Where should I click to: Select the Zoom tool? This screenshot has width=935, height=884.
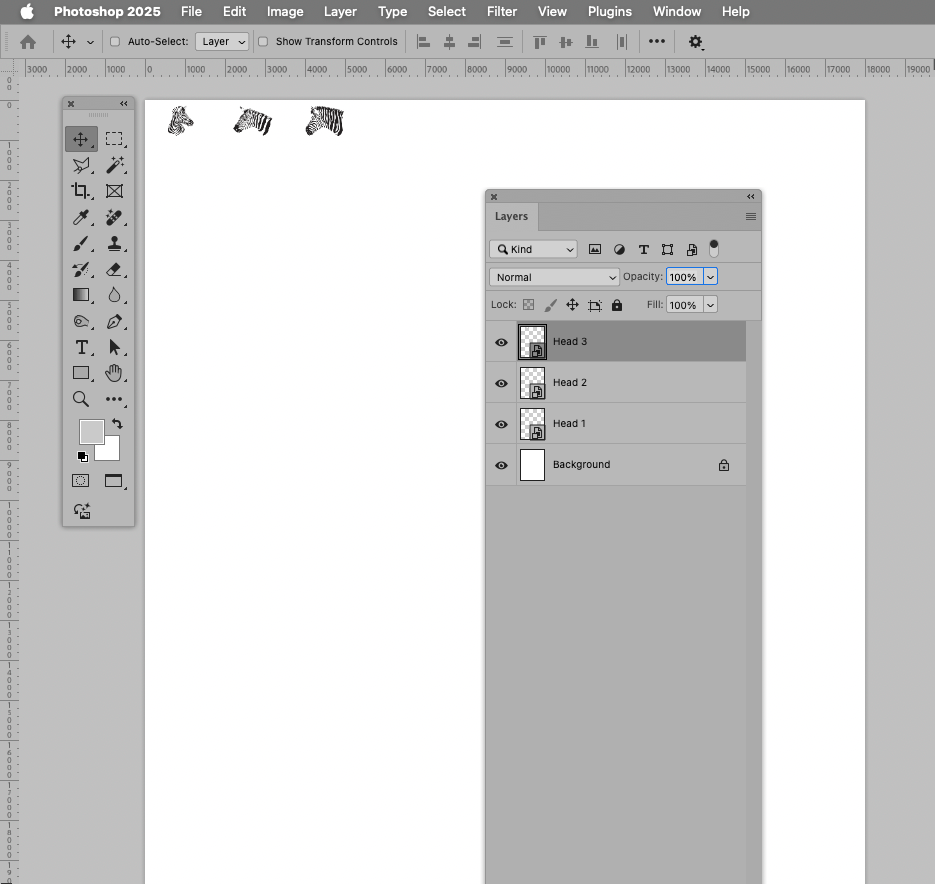click(x=81, y=399)
